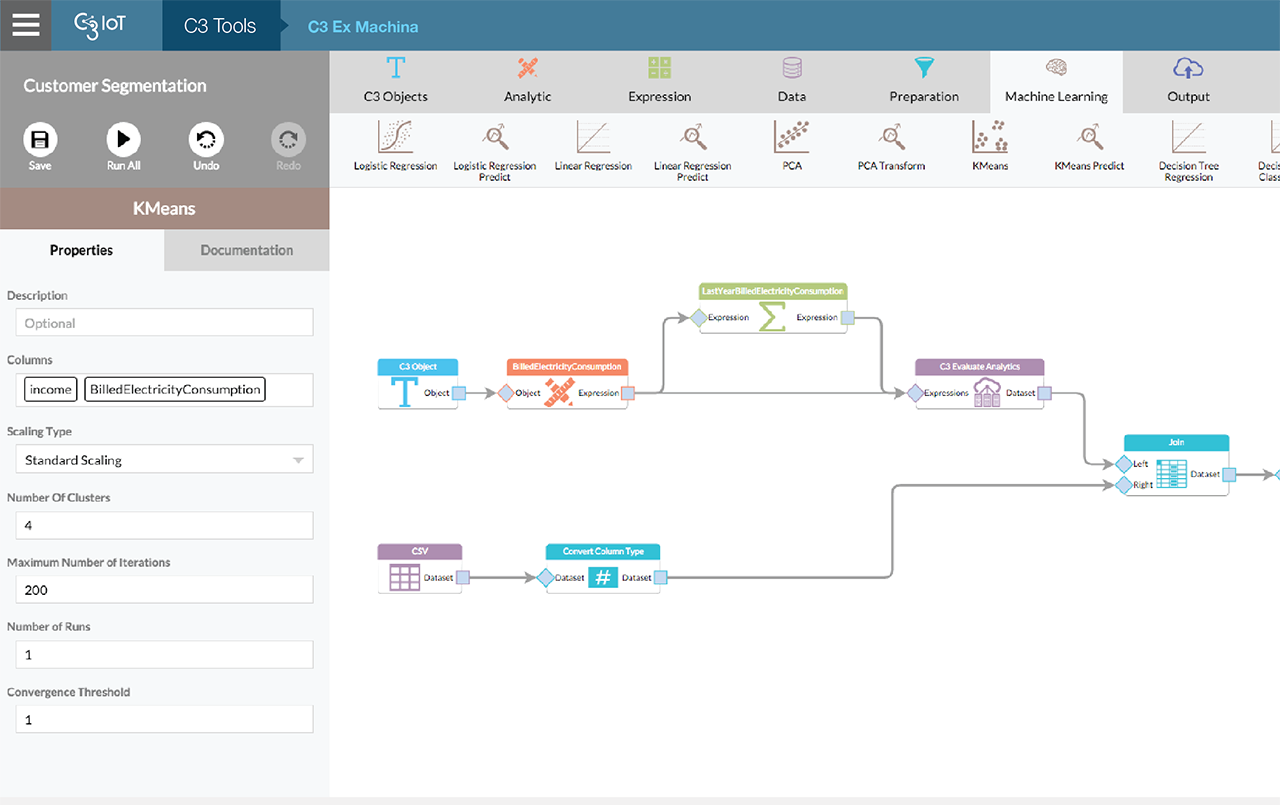Choose the Decision Tree Regression tool
The image size is (1280, 805).
coord(1187,145)
